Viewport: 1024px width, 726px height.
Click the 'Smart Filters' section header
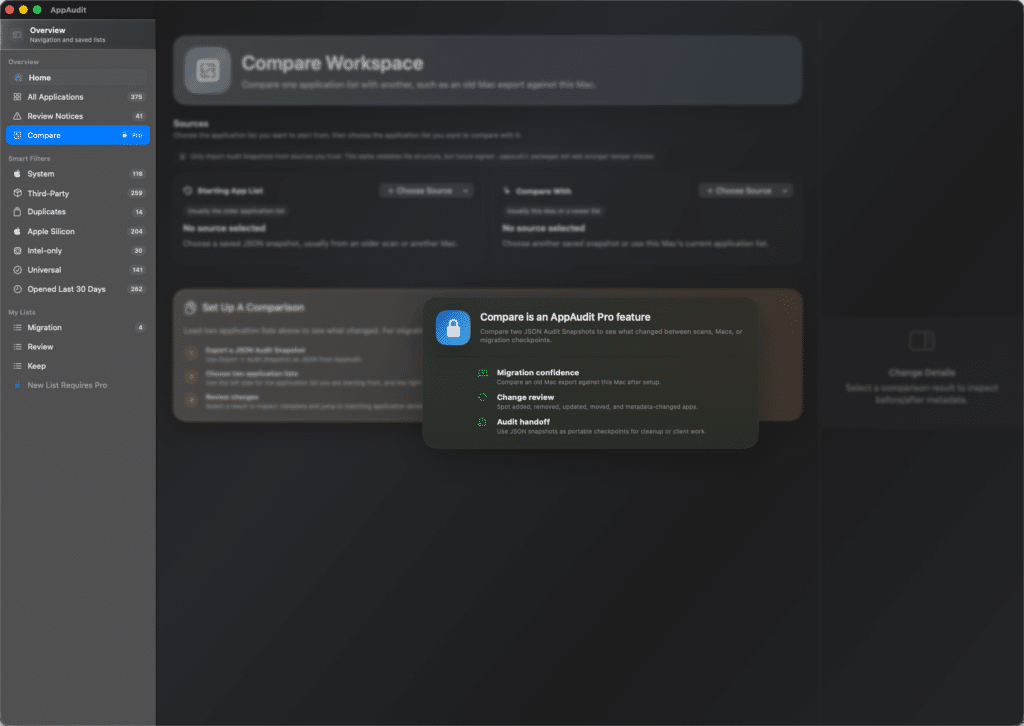(x=29, y=159)
